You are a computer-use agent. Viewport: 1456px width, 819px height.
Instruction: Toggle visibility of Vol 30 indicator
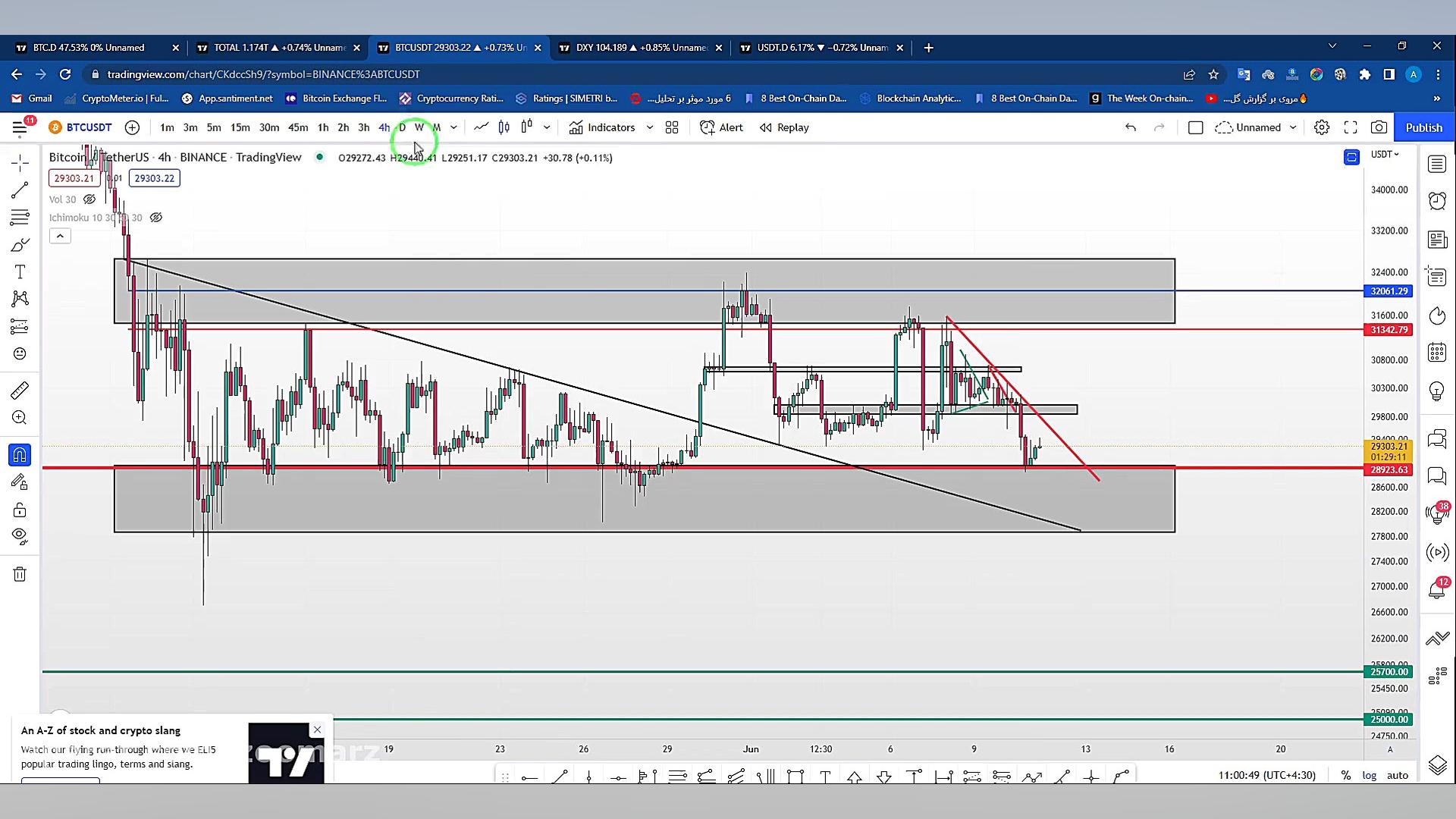89,199
